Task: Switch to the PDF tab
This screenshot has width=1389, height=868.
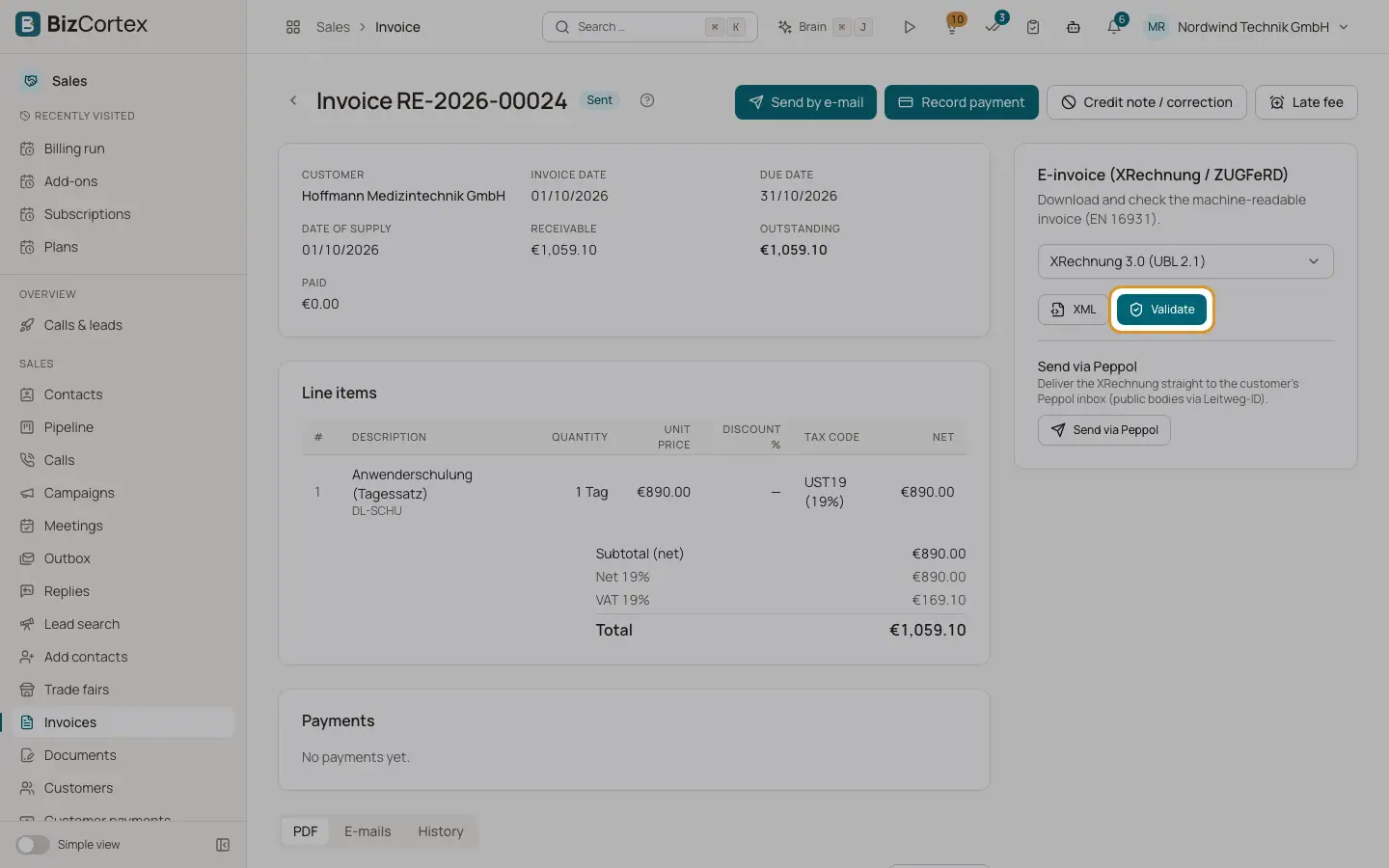Action: pyautogui.click(x=305, y=831)
